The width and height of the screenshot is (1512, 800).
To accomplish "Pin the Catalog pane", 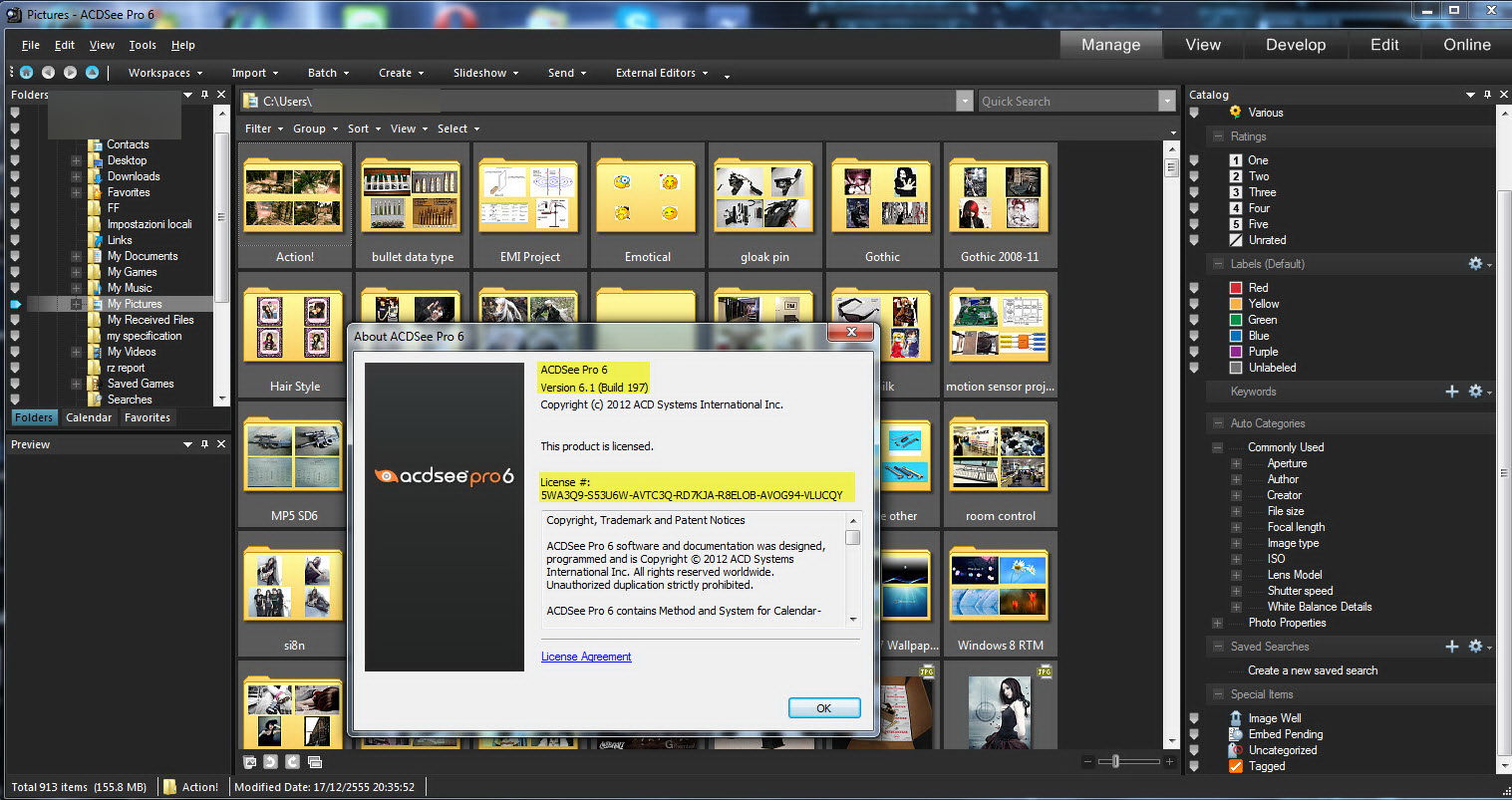I will pyautogui.click(x=1487, y=95).
